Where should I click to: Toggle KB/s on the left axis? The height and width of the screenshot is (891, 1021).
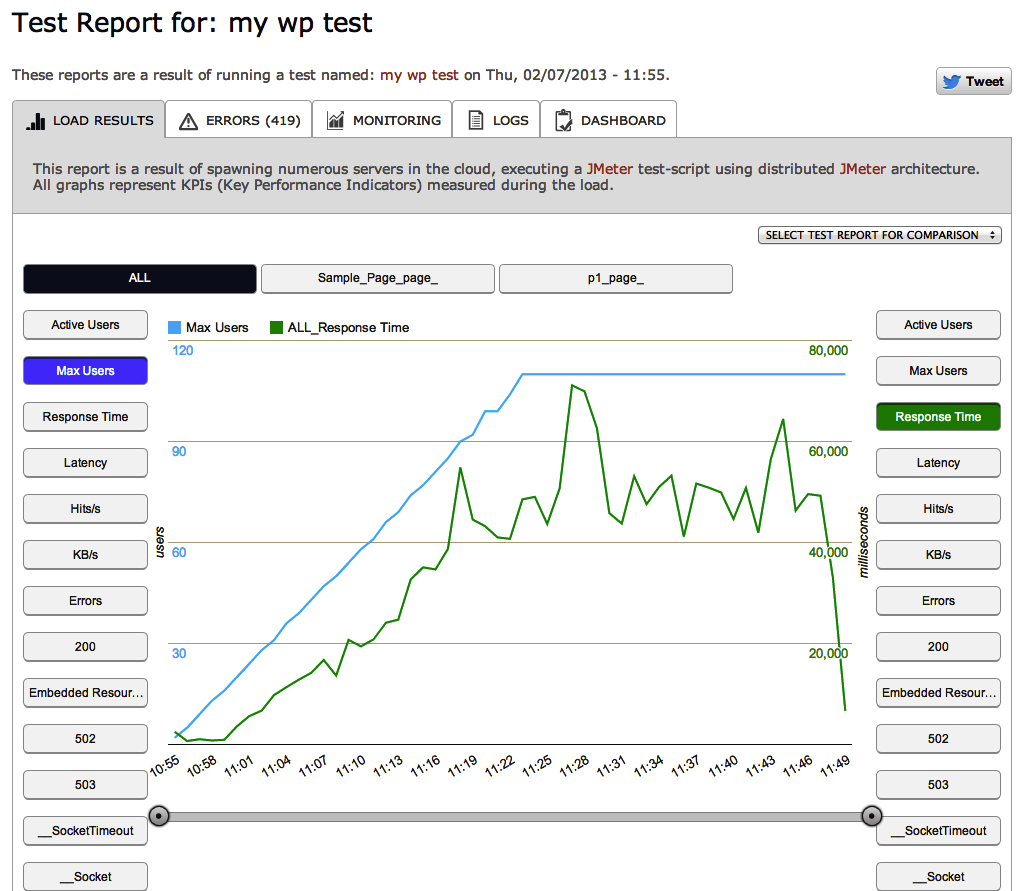[85, 555]
